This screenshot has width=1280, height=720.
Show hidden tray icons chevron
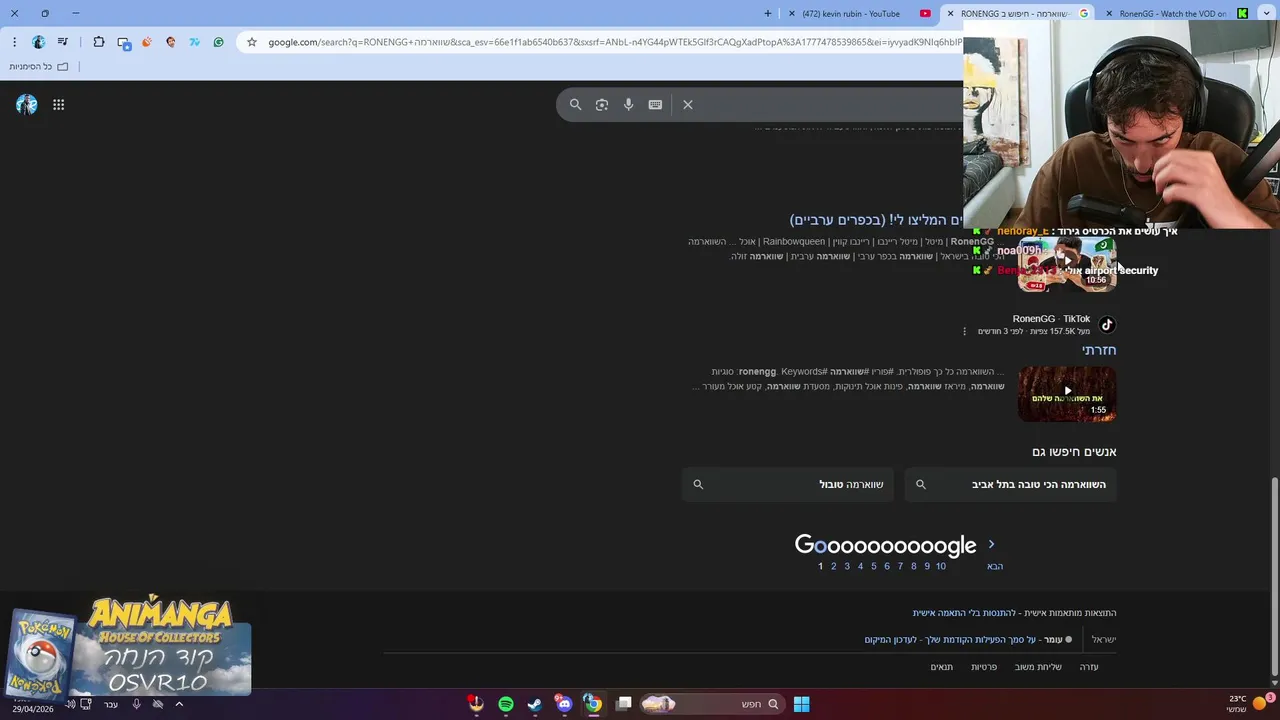point(179,704)
